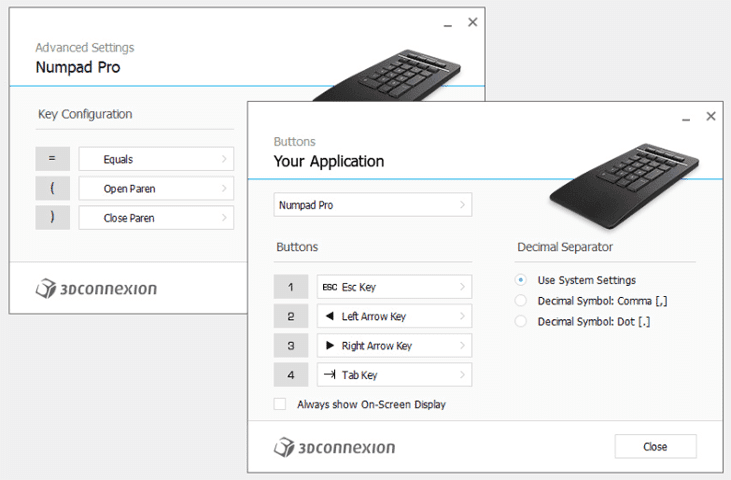Choose Decimal Symbol: Comma option
The width and height of the screenshot is (731, 480).
520,301
